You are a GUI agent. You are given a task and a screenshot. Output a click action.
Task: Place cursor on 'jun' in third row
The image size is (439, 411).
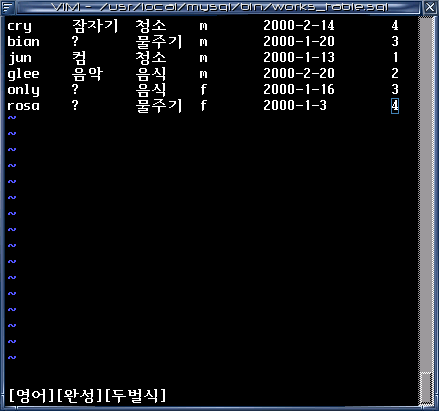[x=20, y=58]
